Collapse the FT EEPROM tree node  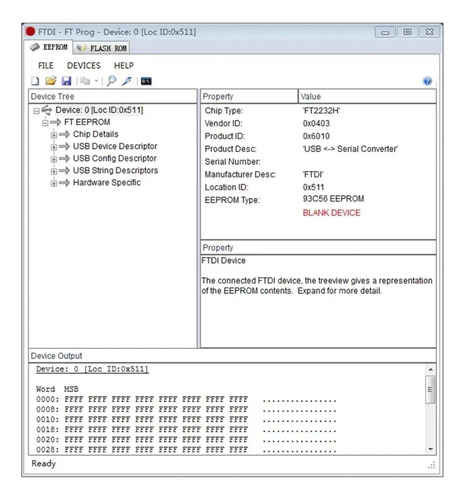click(45, 123)
